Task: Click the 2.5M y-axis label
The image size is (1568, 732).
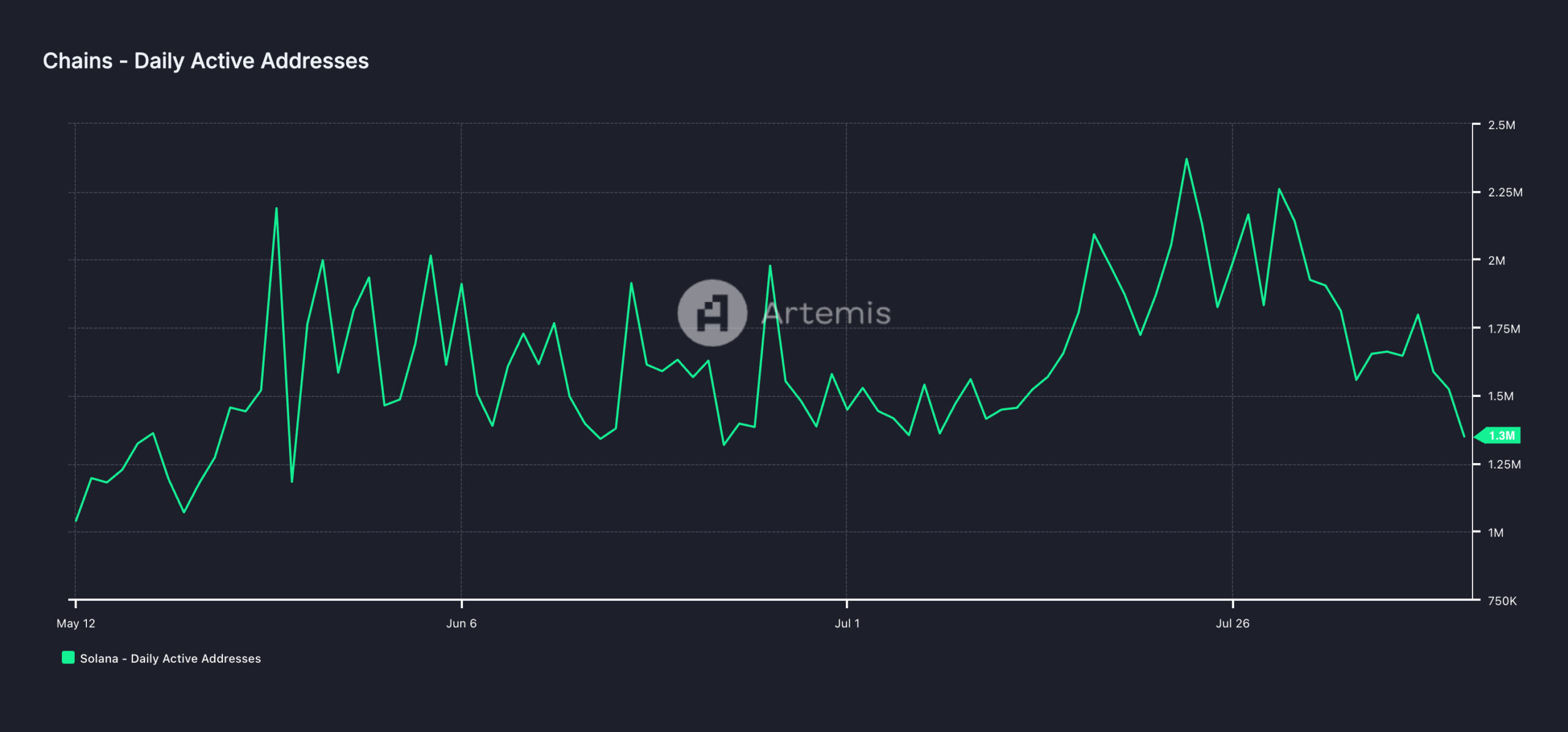Action: (1501, 125)
